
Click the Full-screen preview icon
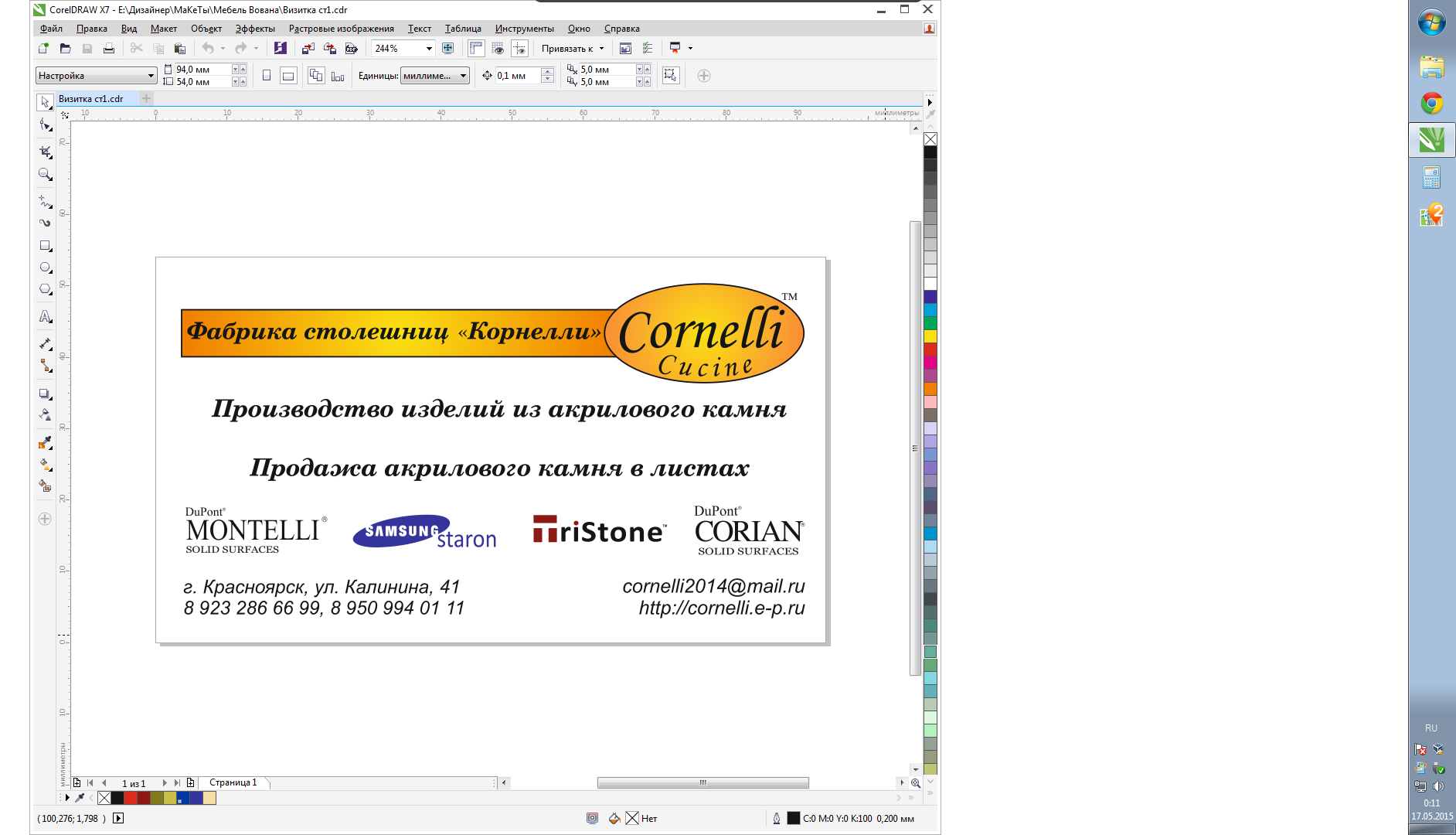(x=447, y=48)
